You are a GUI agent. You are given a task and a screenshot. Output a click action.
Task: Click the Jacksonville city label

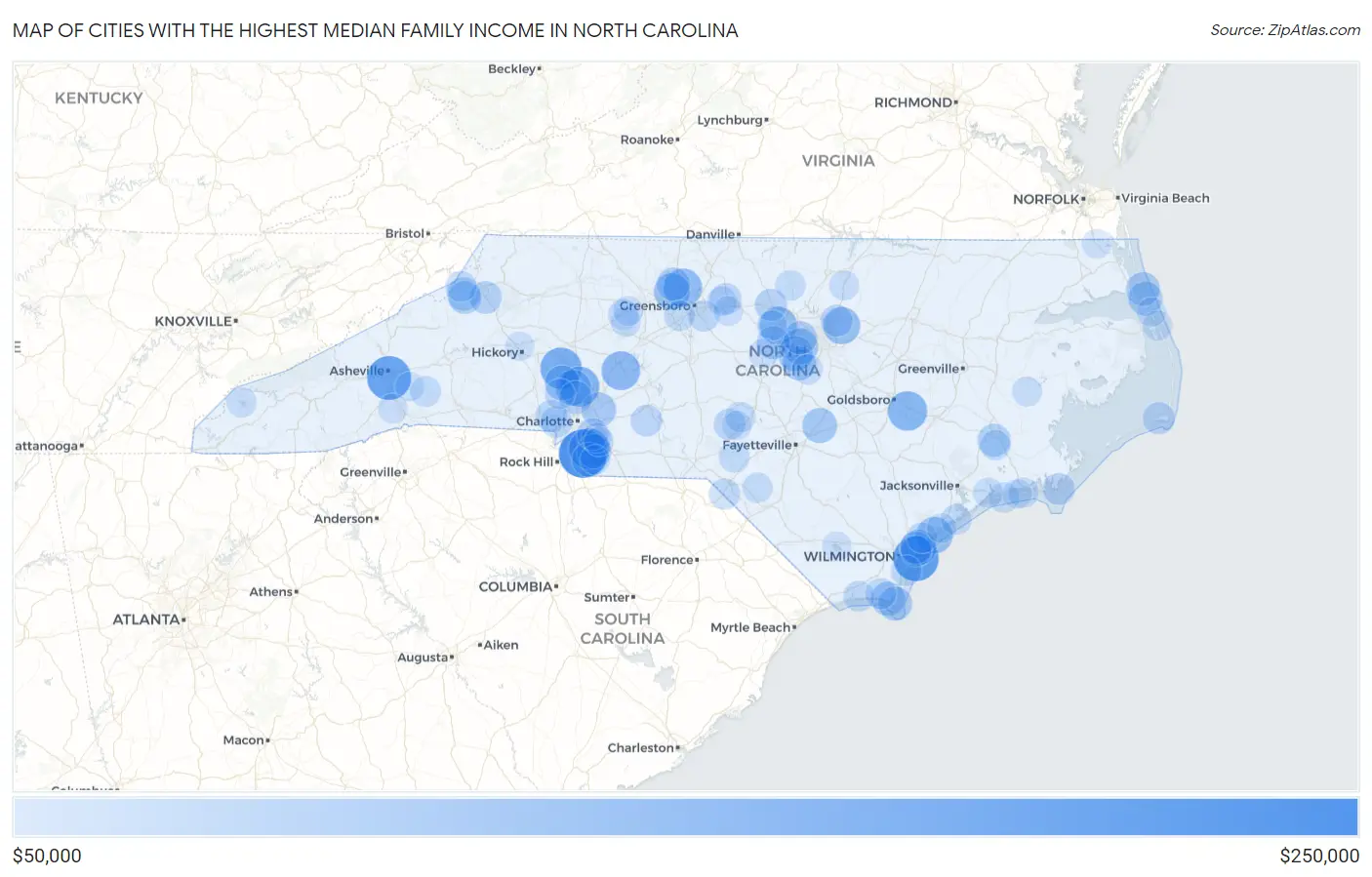tap(917, 486)
